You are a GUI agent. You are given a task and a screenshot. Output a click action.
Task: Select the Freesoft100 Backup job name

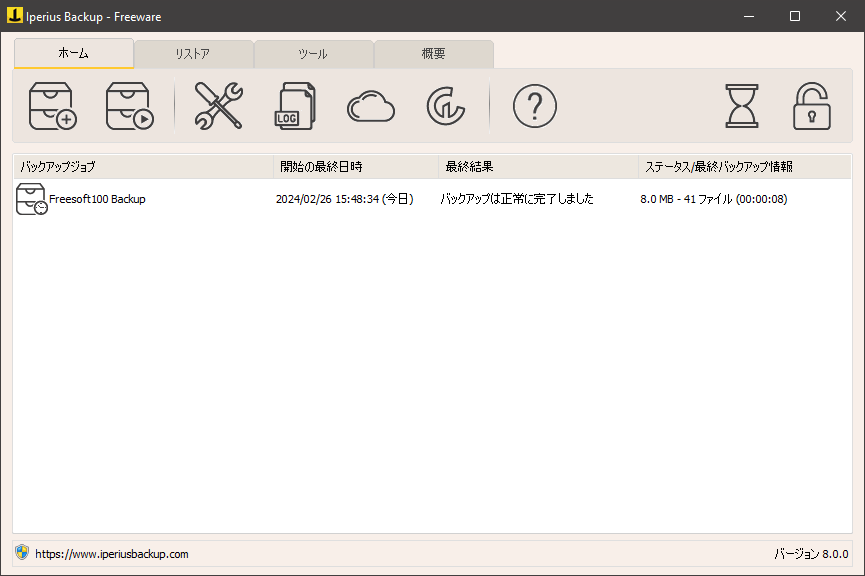[97, 199]
